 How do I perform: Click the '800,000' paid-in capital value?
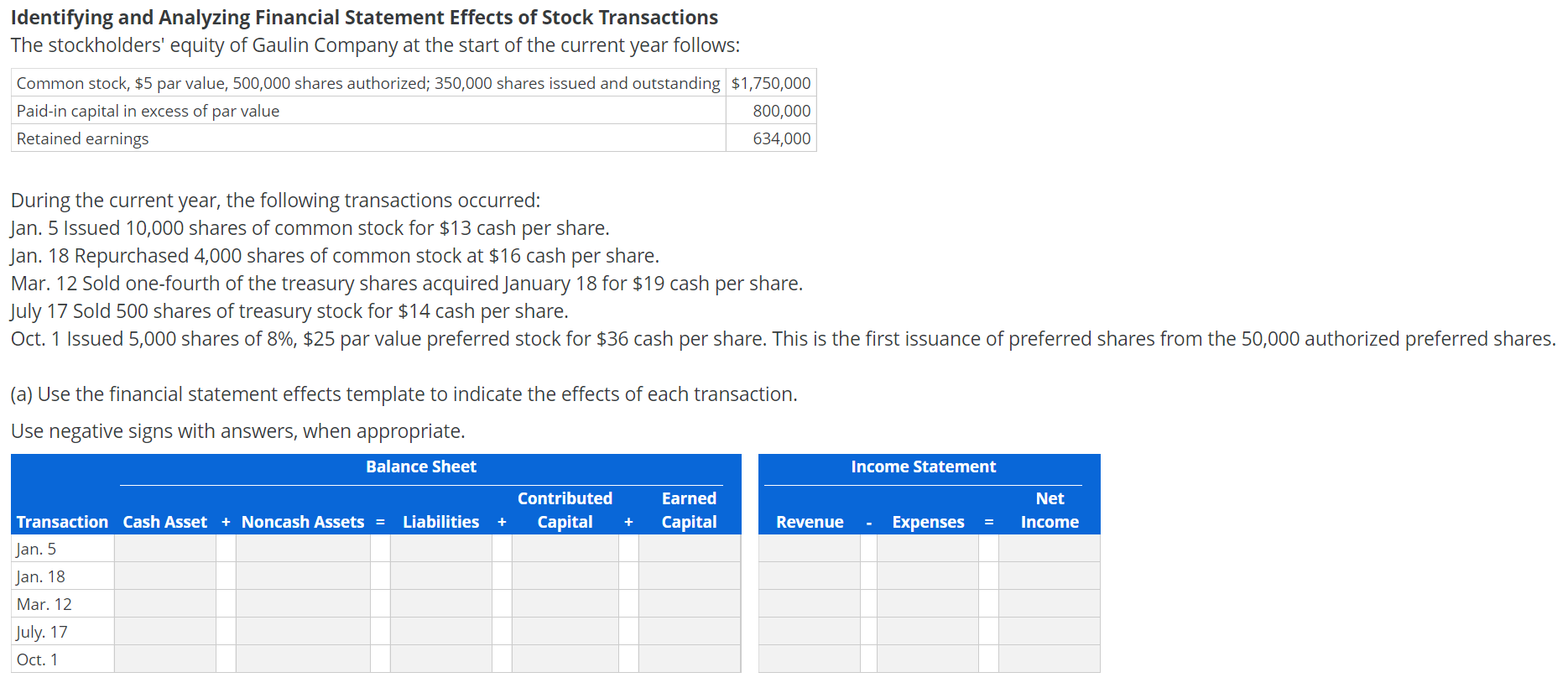(782, 111)
